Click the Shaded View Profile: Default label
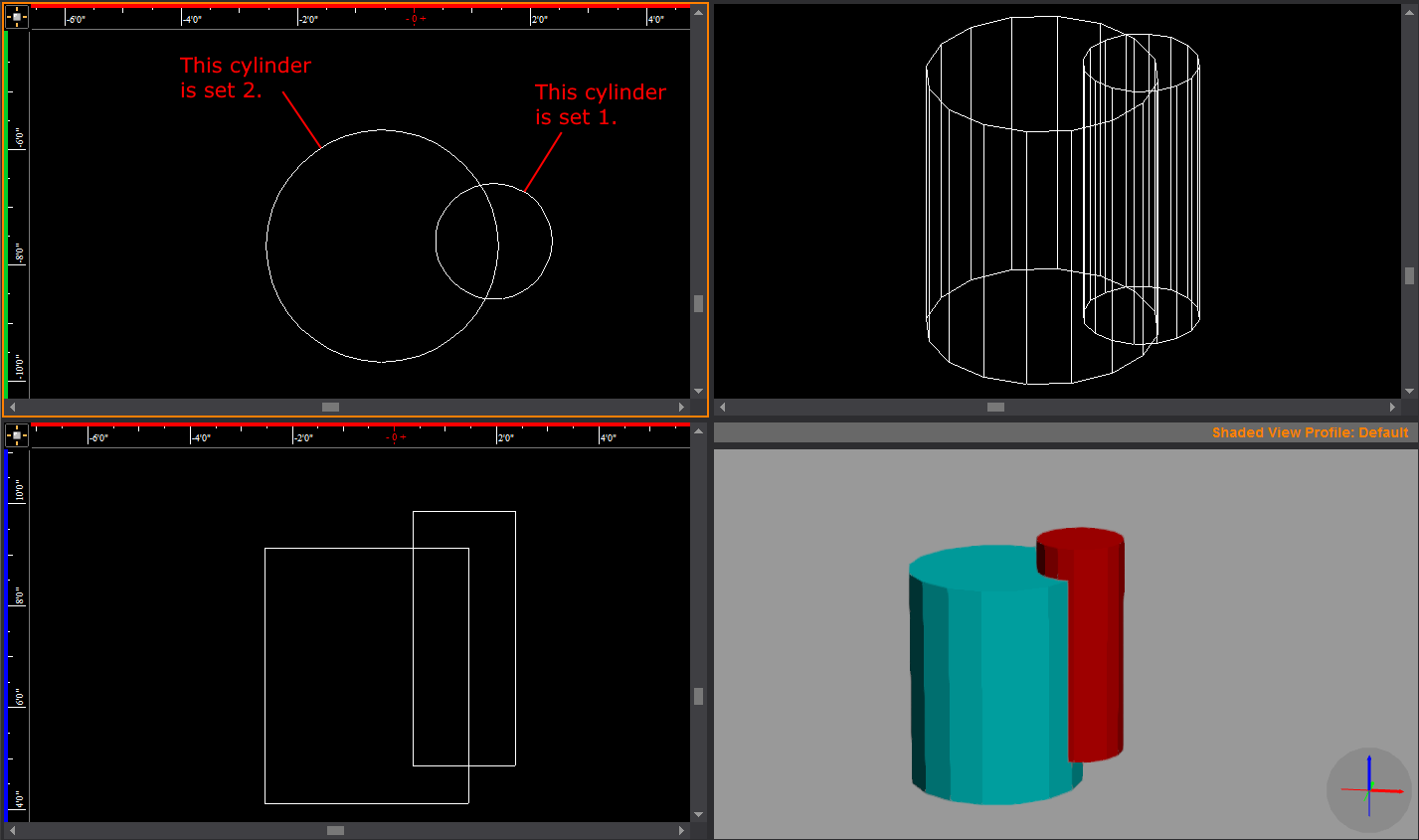 click(x=1310, y=432)
